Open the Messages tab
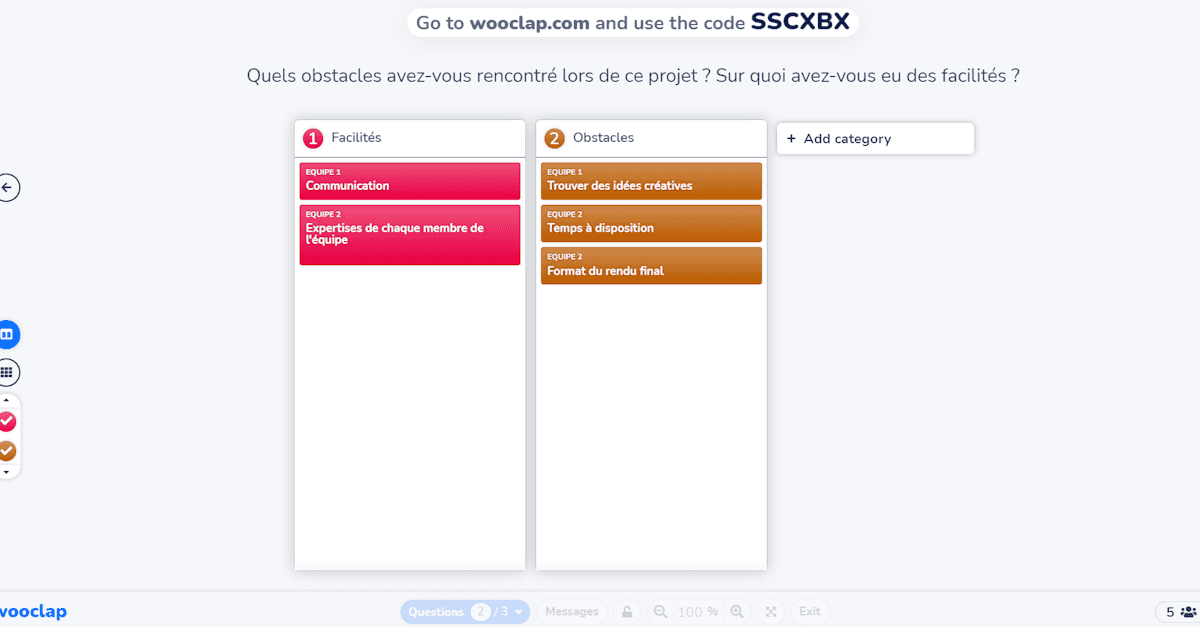This screenshot has height=627, width=1200. click(572, 611)
